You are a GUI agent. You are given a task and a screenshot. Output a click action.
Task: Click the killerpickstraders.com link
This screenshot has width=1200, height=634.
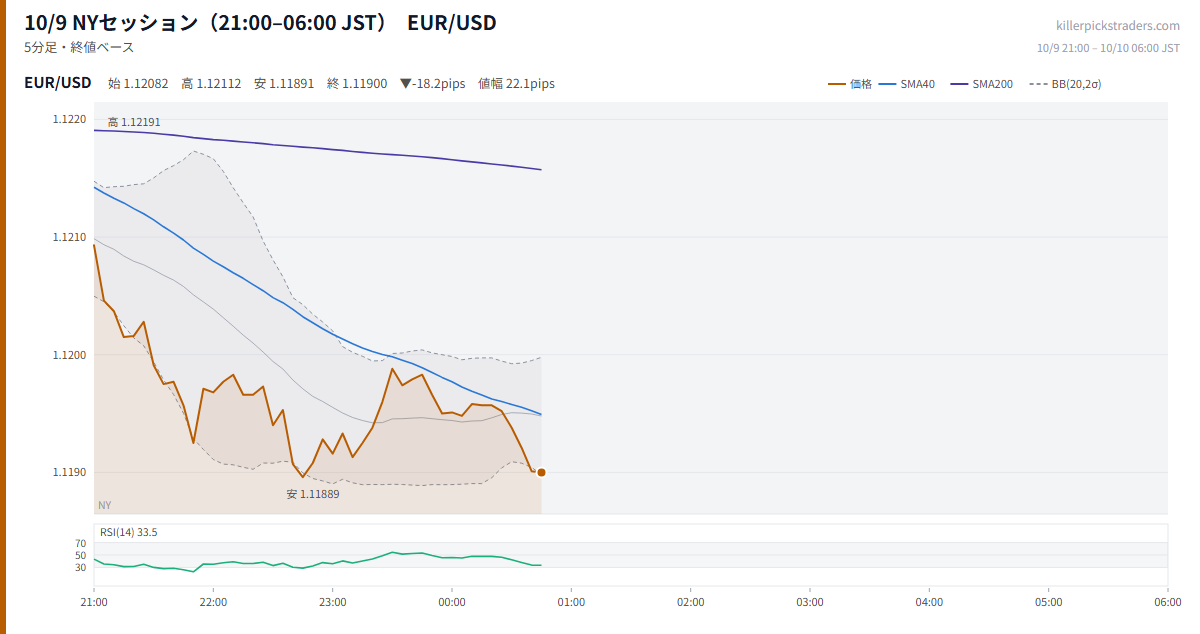pyautogui.click(x=1118, y=25)
